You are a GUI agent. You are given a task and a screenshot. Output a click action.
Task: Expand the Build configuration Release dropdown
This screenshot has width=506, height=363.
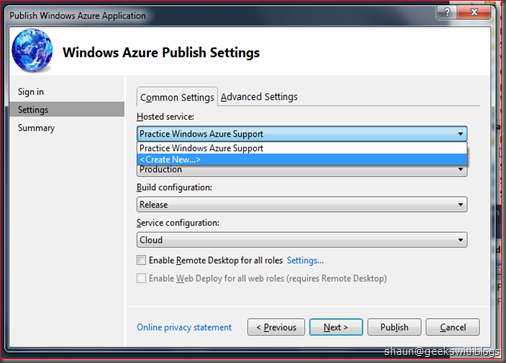point(302,204)
